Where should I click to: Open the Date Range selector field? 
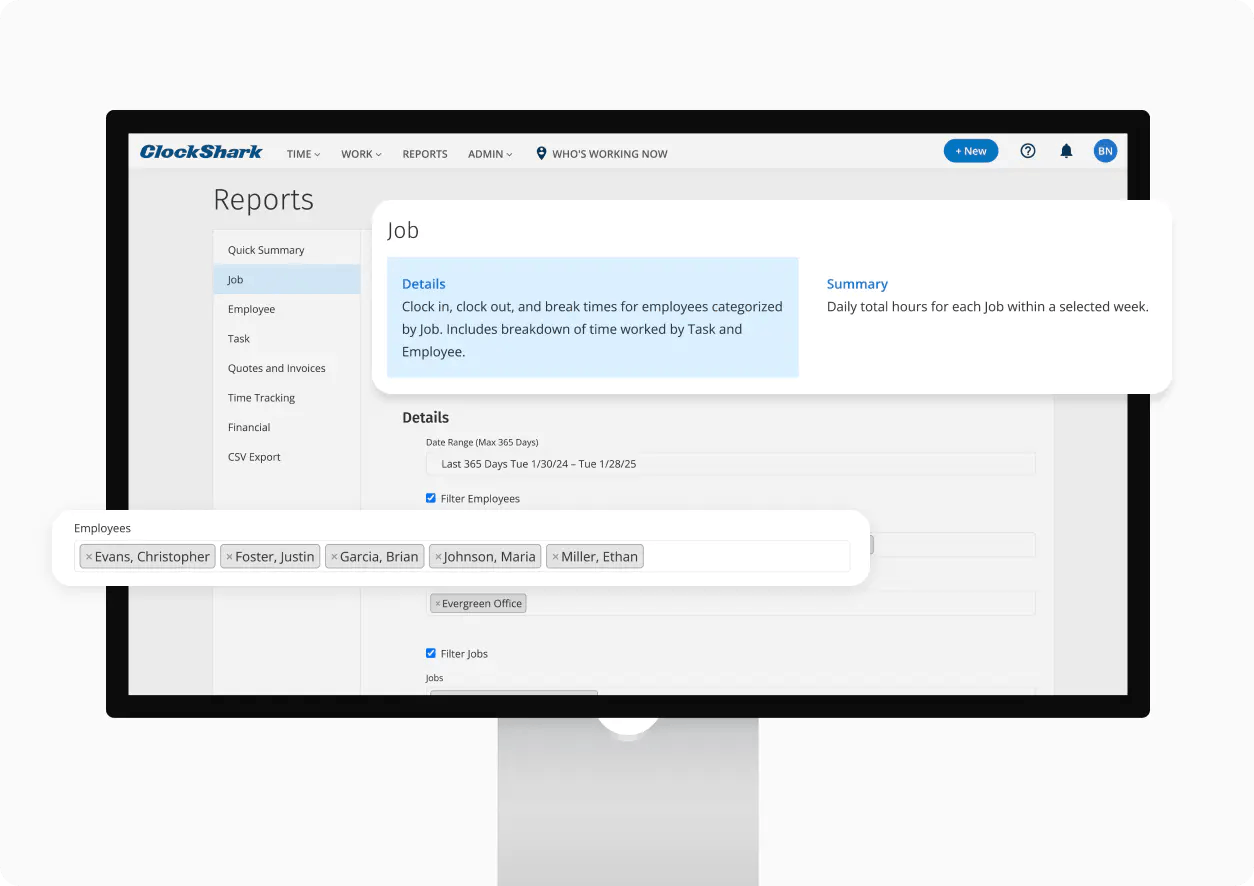click(x=730, y=464)
